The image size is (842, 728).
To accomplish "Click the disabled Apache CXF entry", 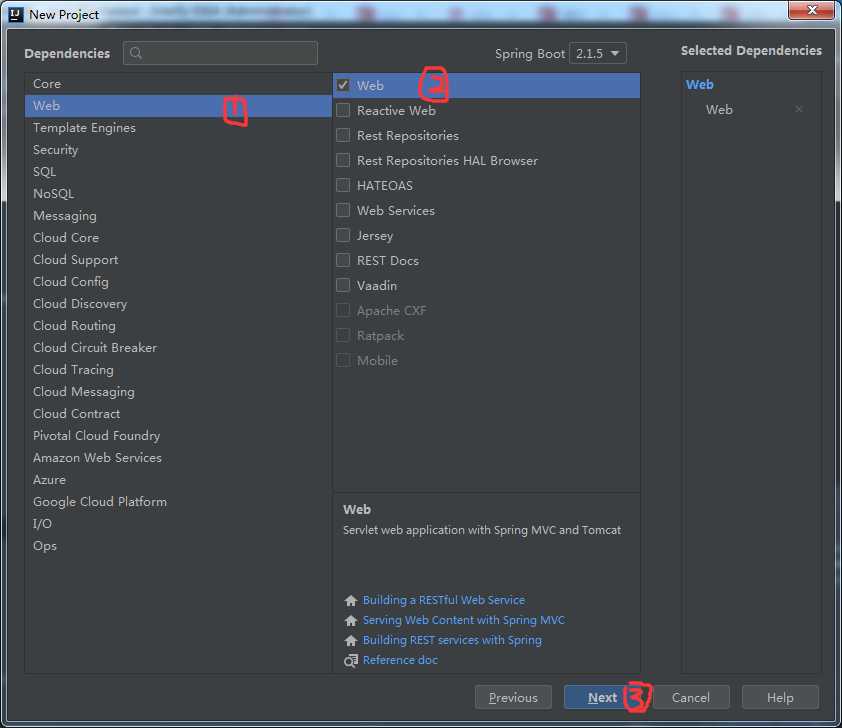I will pyautogui.click(x=487, y=310).
